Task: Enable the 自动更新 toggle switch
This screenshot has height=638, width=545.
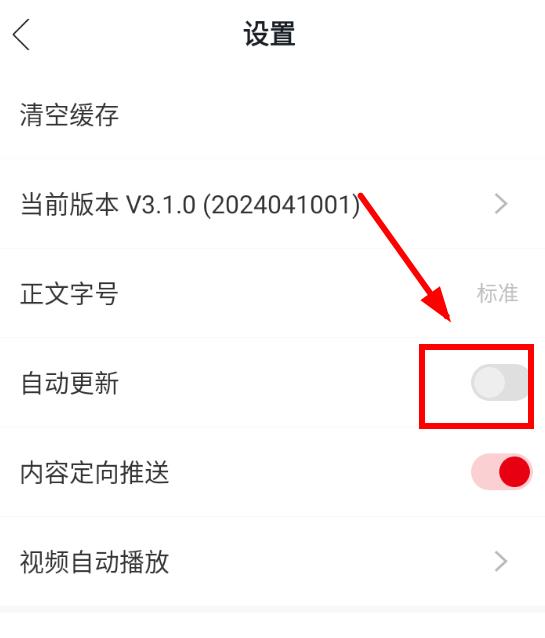Action: point(501,382)
